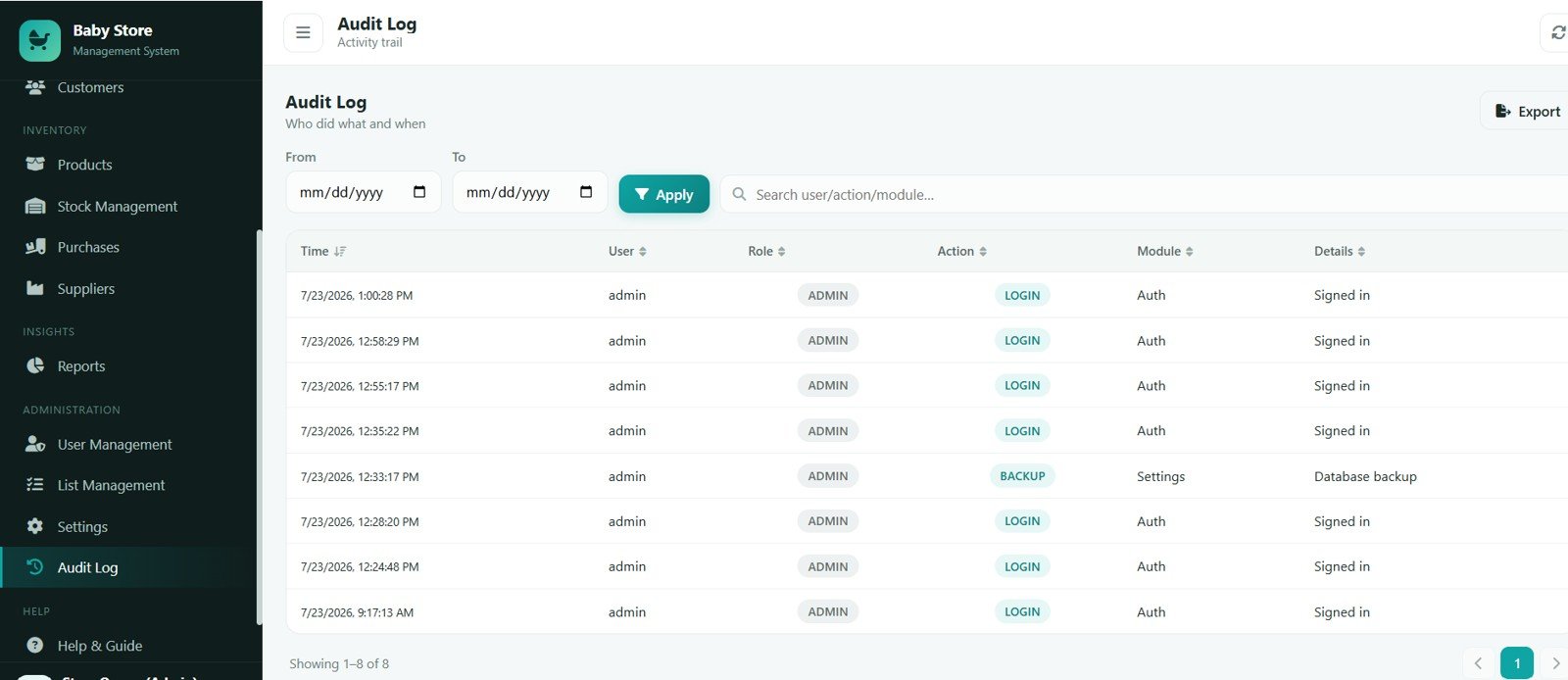Click the Auth module in the 12:28:20 PM row

tap(1151, 521)
